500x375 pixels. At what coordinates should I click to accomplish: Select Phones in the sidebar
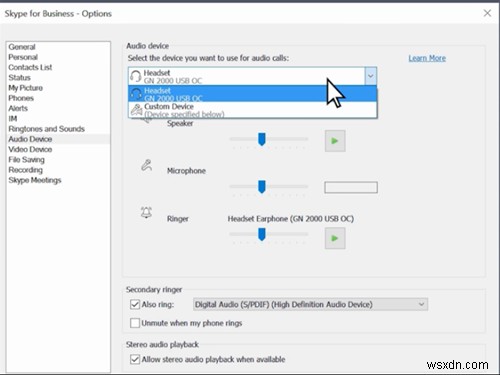21,98
